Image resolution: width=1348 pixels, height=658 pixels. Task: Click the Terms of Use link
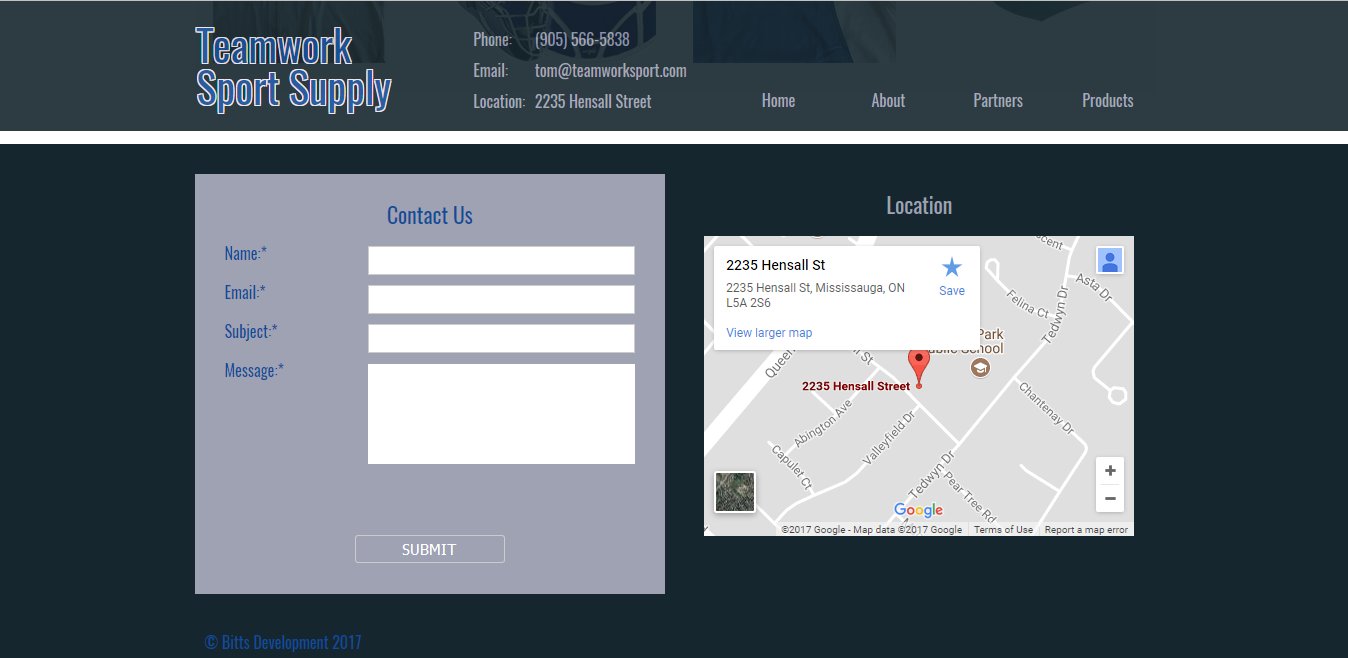[1003, 530]
